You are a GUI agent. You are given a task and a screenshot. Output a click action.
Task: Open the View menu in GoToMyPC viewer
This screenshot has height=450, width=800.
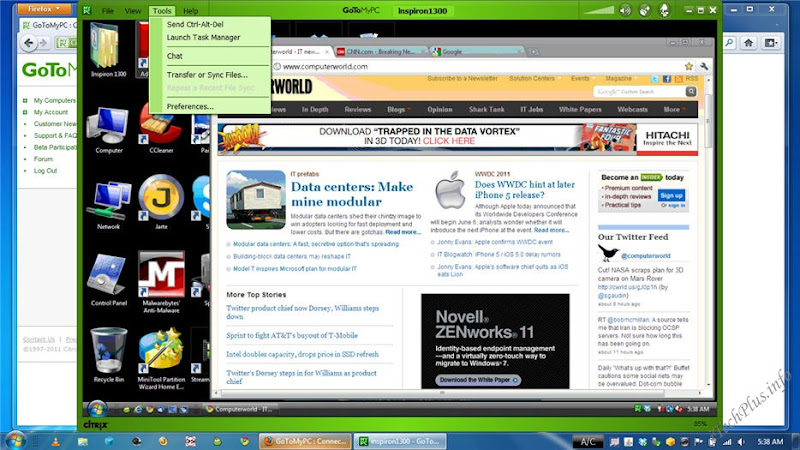[x=133, y=11]
